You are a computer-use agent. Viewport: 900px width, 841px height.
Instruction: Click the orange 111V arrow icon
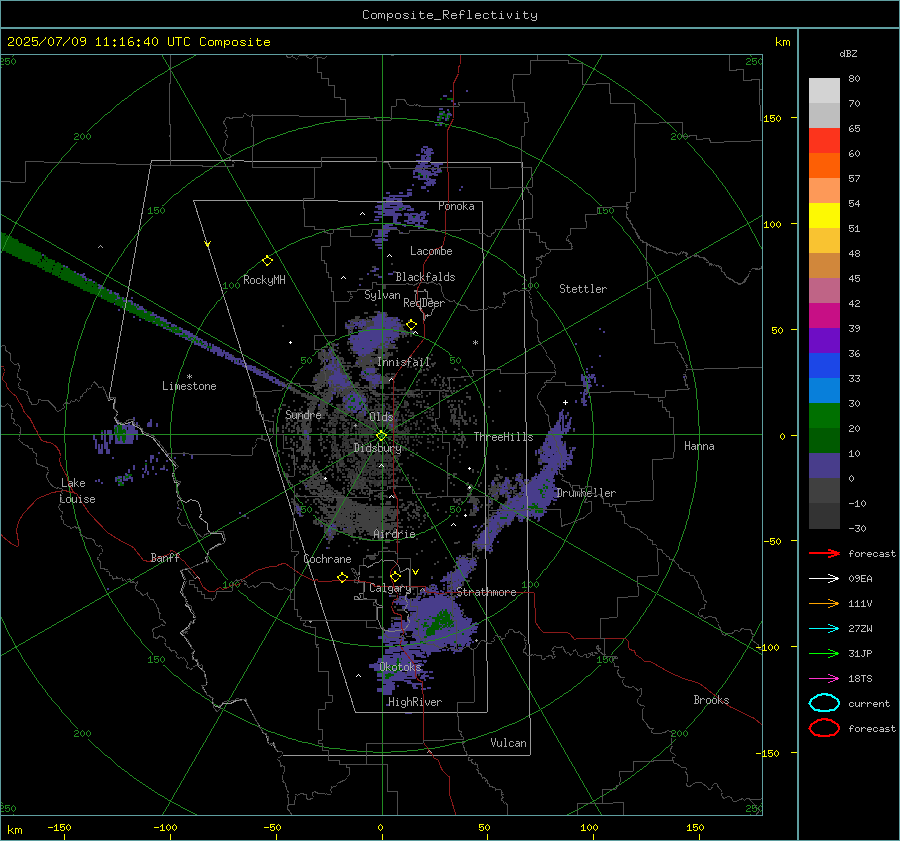click(x=824, y=603)
